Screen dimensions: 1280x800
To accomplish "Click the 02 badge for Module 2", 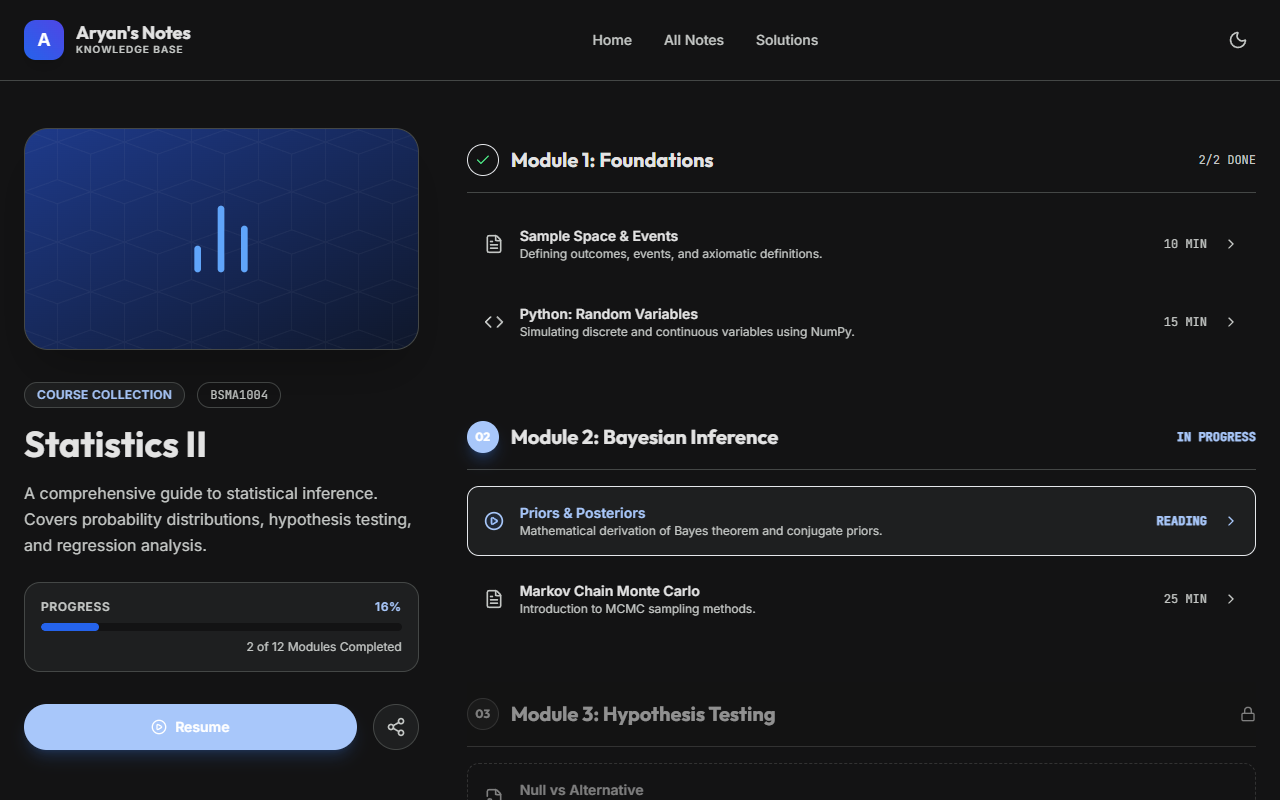I will [483, 437].
